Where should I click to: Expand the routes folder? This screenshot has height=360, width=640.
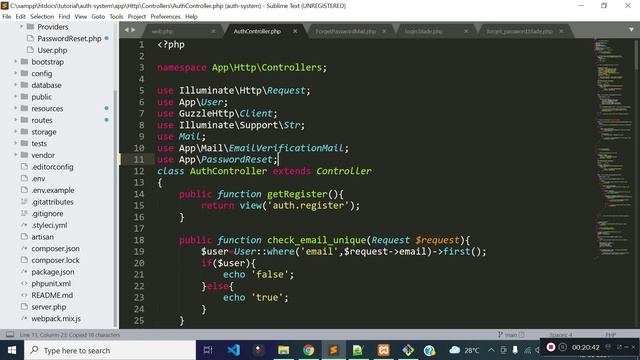click(16, 120)
